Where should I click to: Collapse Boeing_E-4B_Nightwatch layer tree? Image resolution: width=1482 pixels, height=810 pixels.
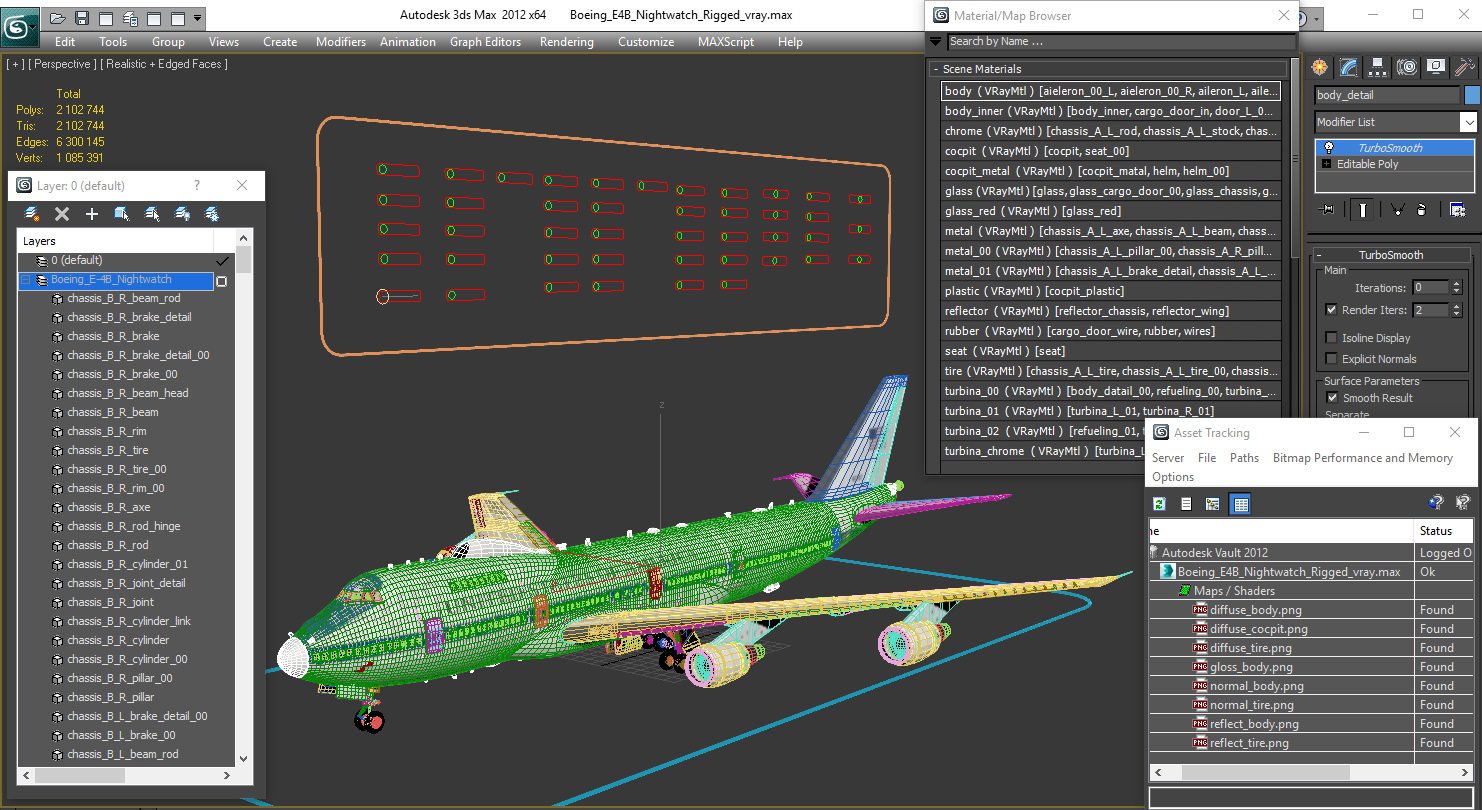(26, 280)
